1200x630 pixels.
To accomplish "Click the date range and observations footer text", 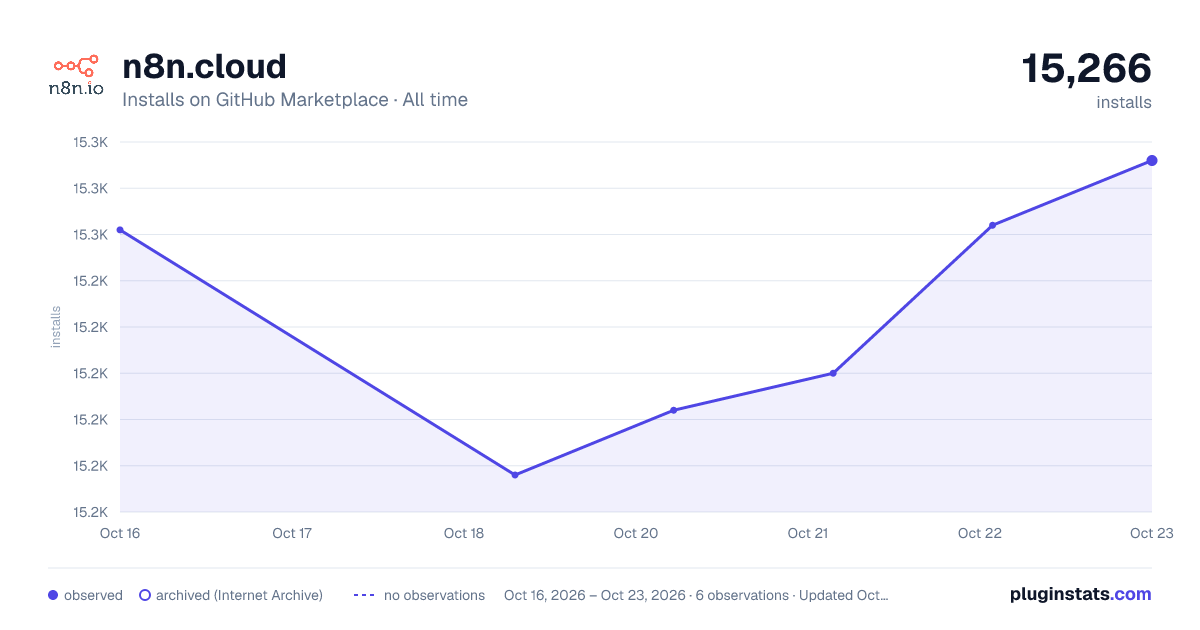I will pos(696,595).
